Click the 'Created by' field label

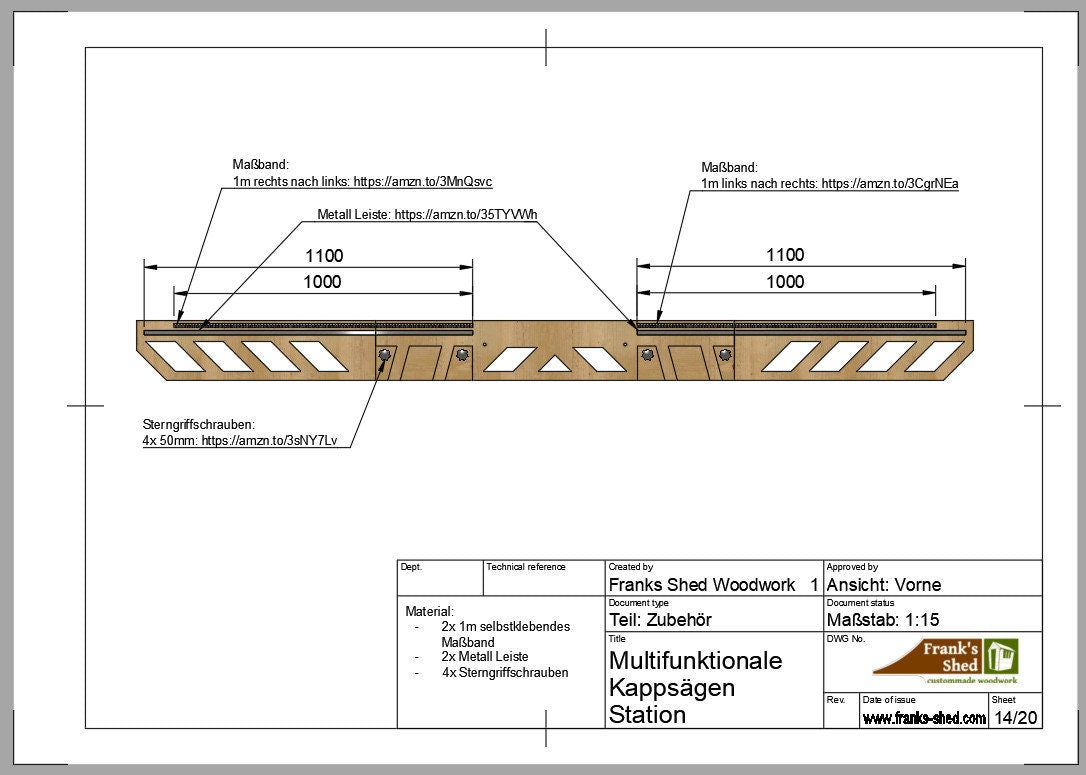pyautogui.click(x=630, y=567)
